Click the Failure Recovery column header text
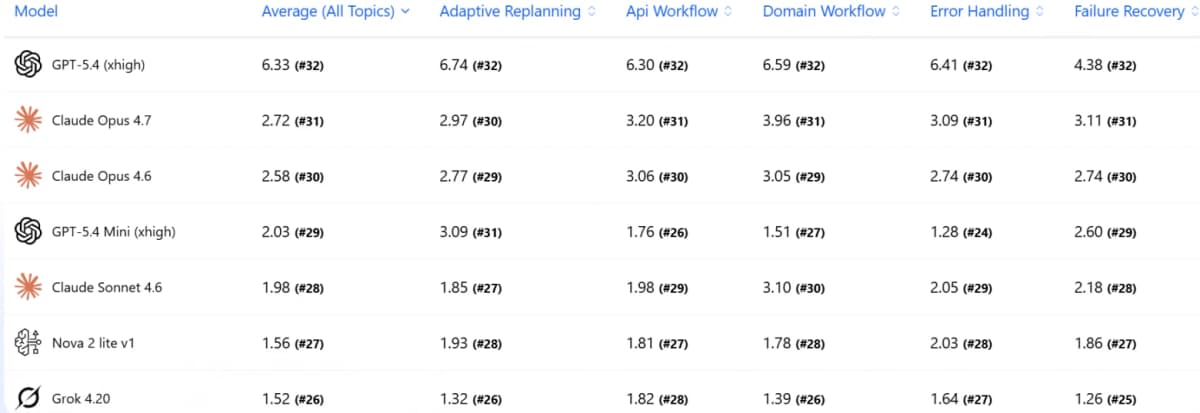This screenshot has width=1200, height=413. [x=1128, y=12]
